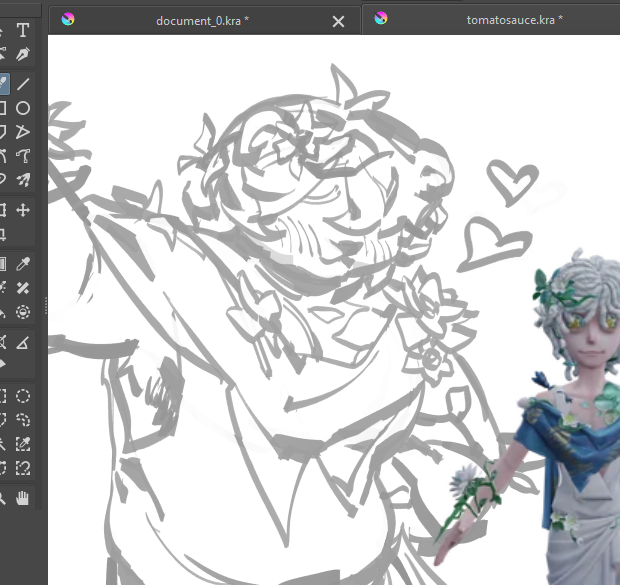Select the Color Sampler eyedropper tool

click(23, 264)
